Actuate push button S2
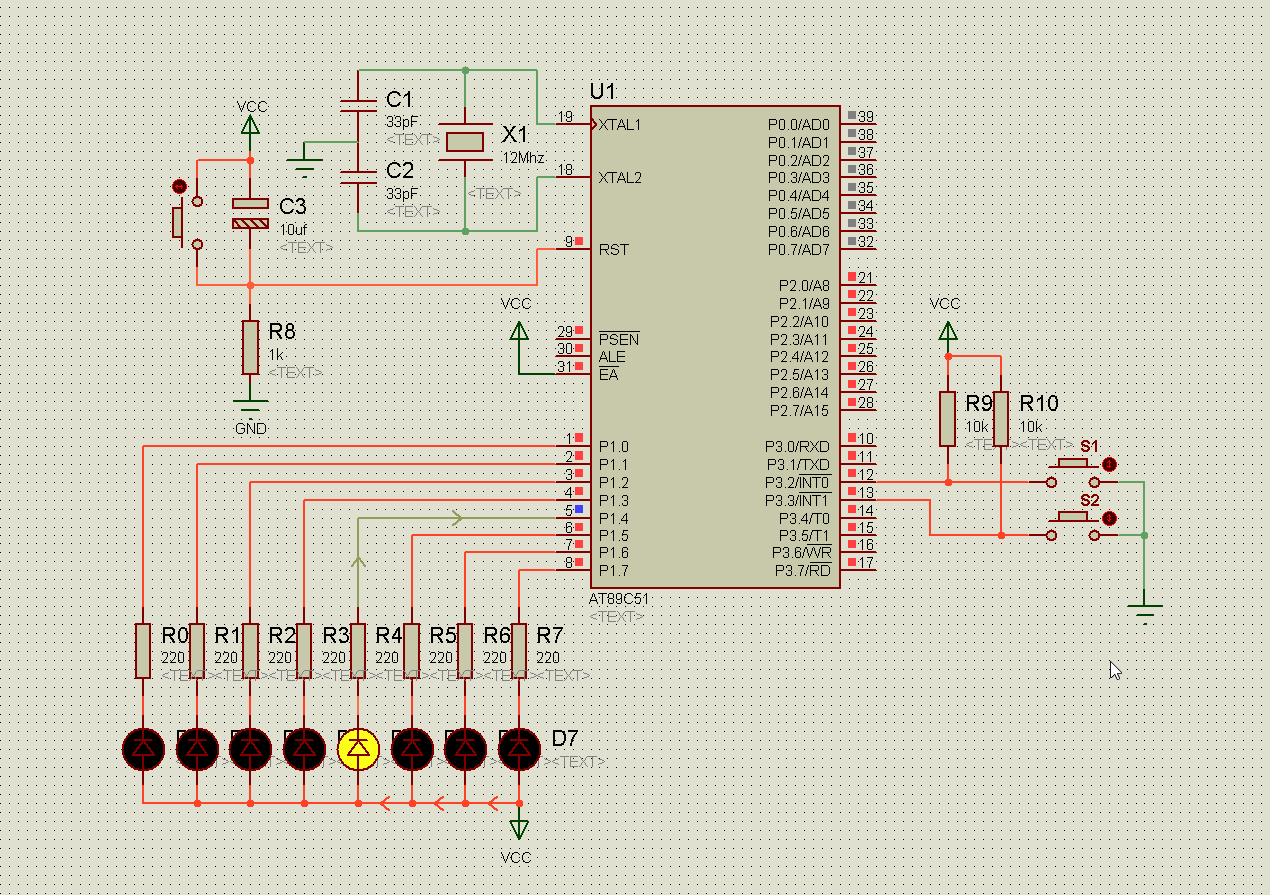The width and height of the screenshot is (1270, 895). (1073, 524)
